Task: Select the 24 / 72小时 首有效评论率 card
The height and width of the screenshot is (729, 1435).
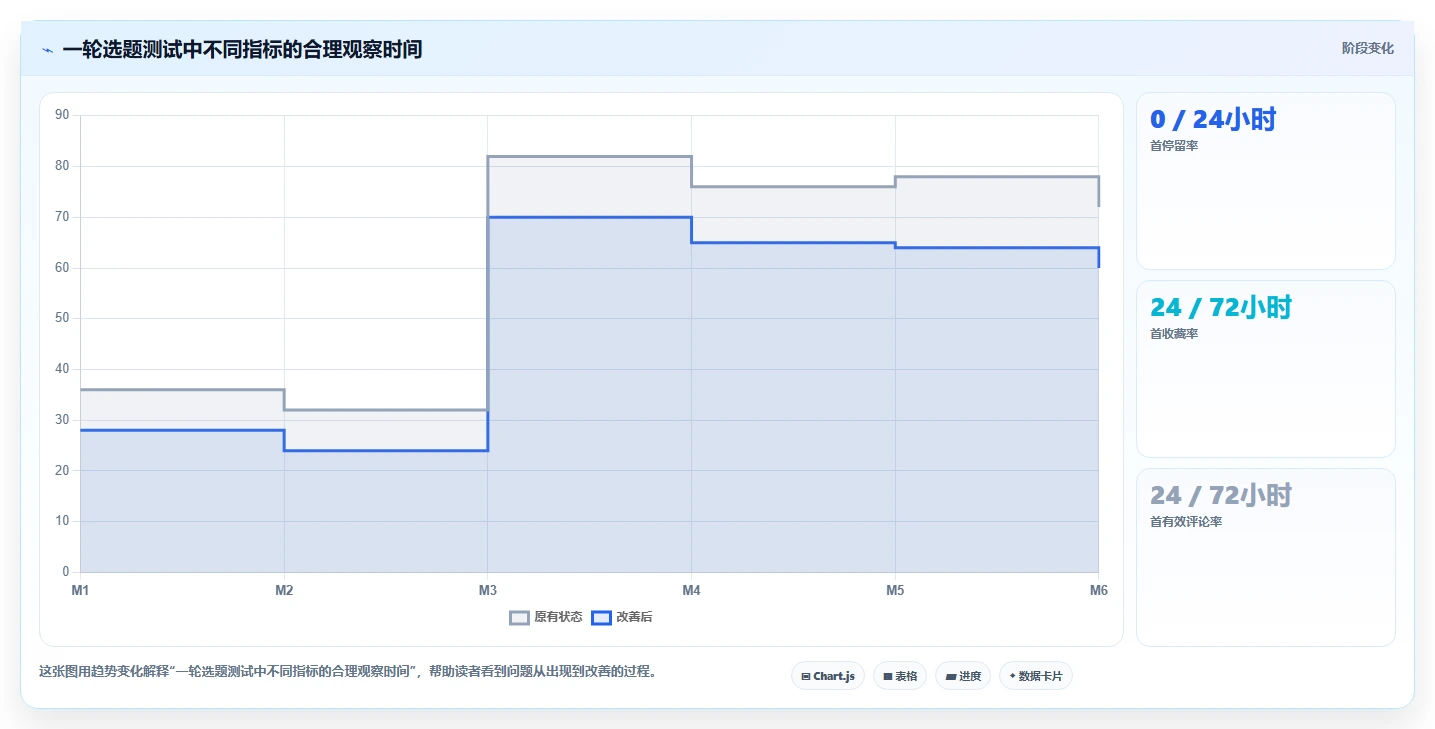Action: click(x=1266, y=557)
